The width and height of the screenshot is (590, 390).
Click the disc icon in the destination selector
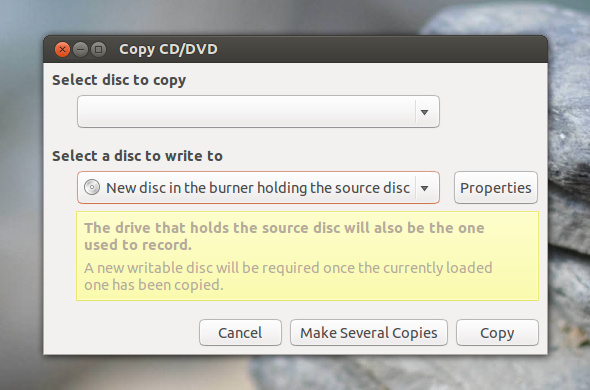92,187
